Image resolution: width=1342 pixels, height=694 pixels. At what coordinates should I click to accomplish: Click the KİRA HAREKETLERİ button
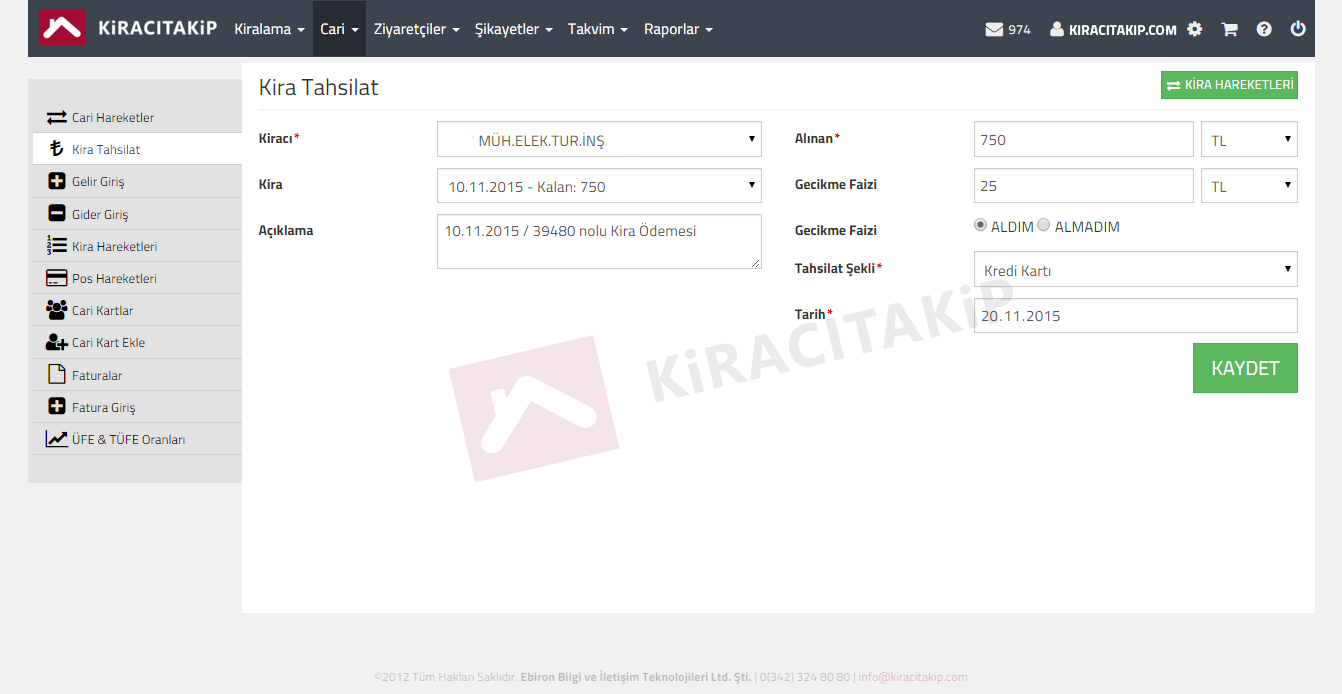1229,85
